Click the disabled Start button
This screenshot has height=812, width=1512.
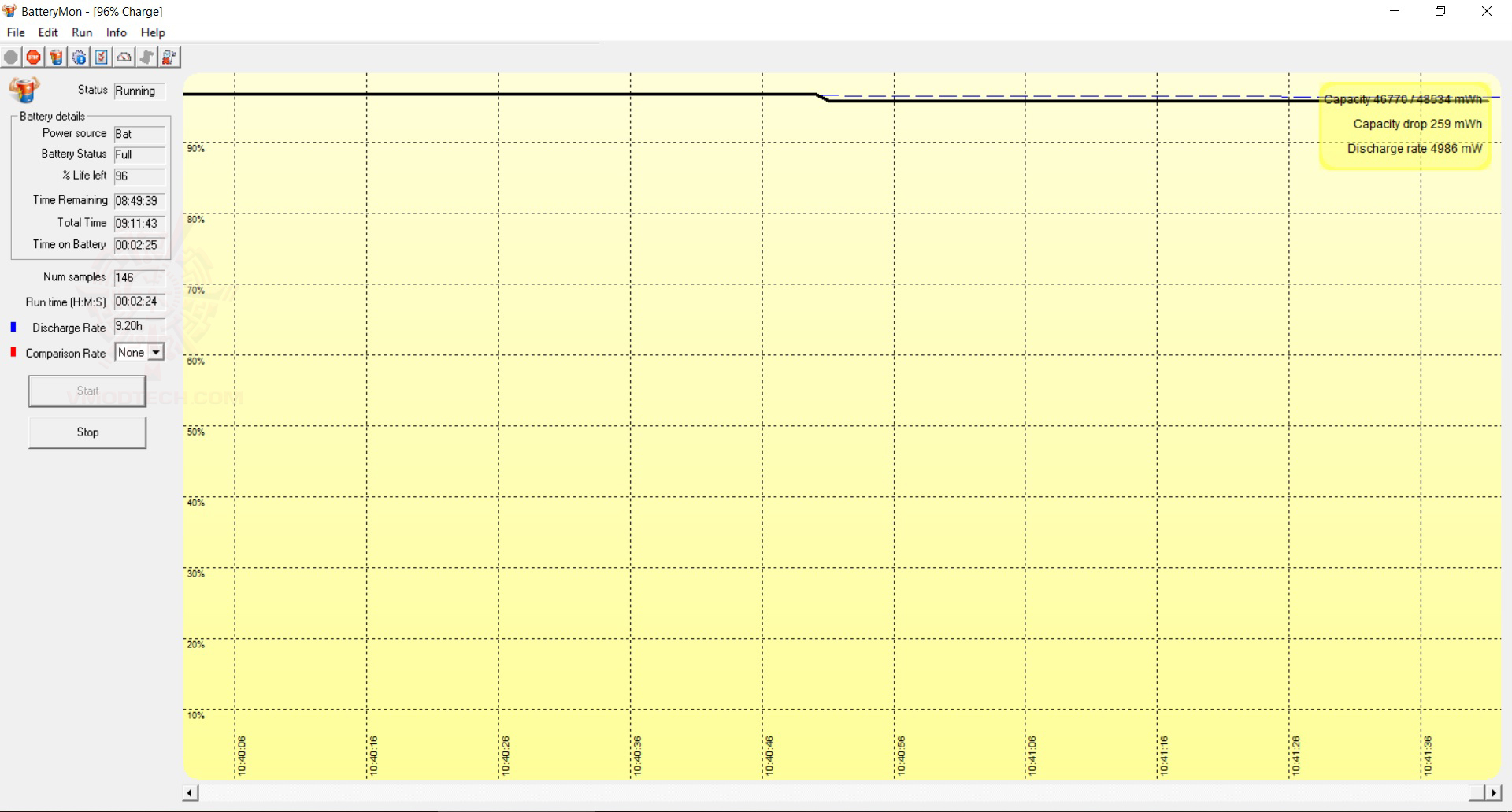click(x=87, y=391)
